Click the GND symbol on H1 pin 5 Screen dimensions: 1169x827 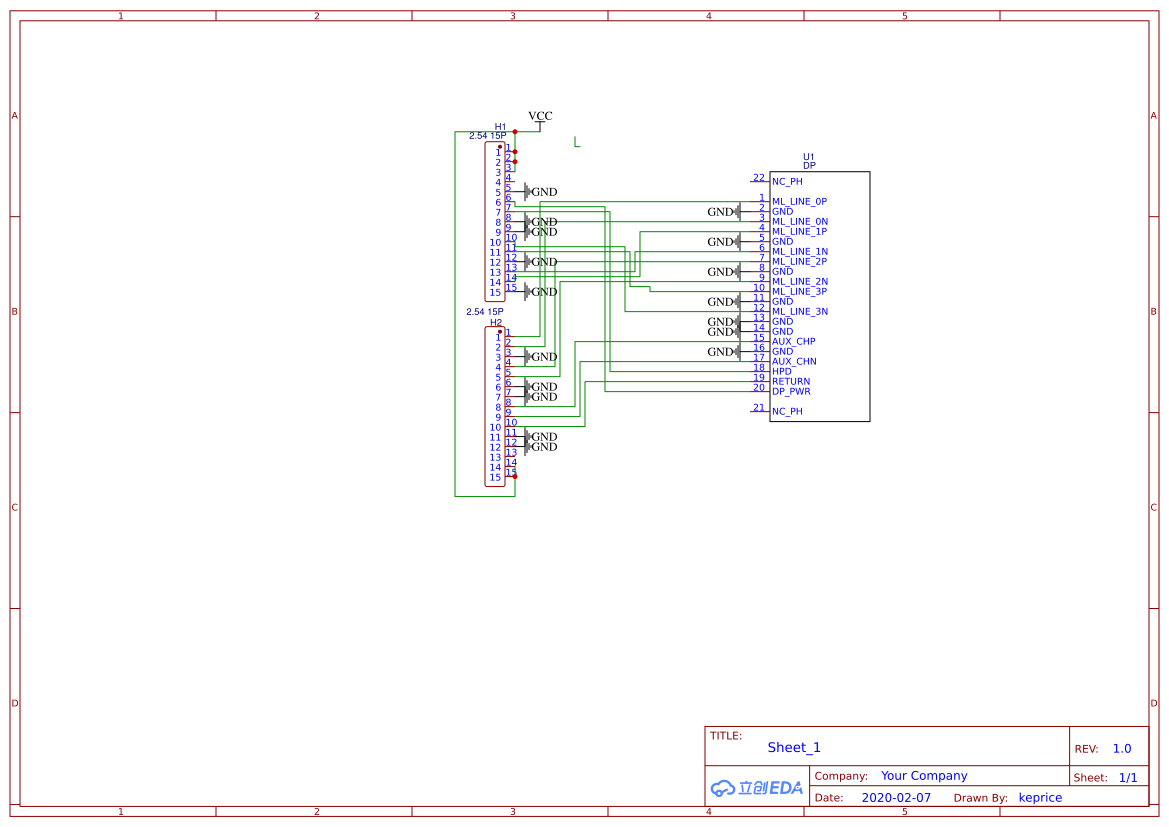pos(541,192)
